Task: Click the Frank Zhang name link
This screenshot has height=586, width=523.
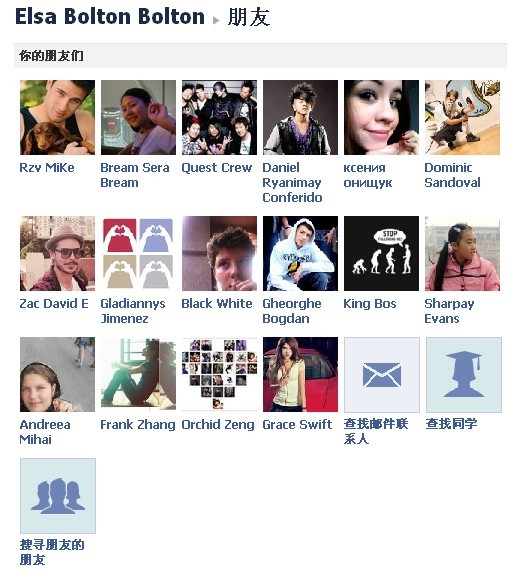Action: (138, 425)
